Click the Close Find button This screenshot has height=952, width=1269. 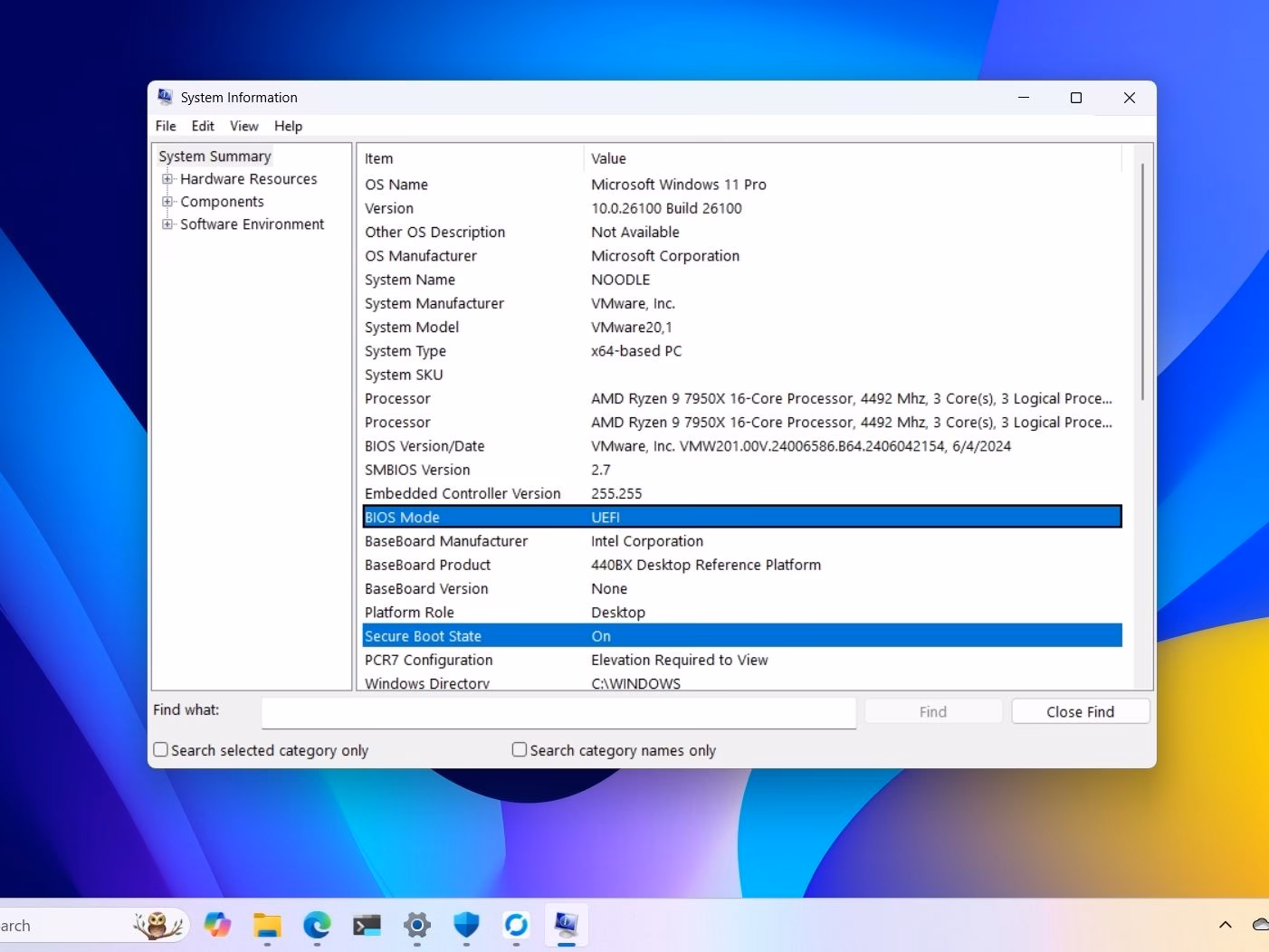1081,711
